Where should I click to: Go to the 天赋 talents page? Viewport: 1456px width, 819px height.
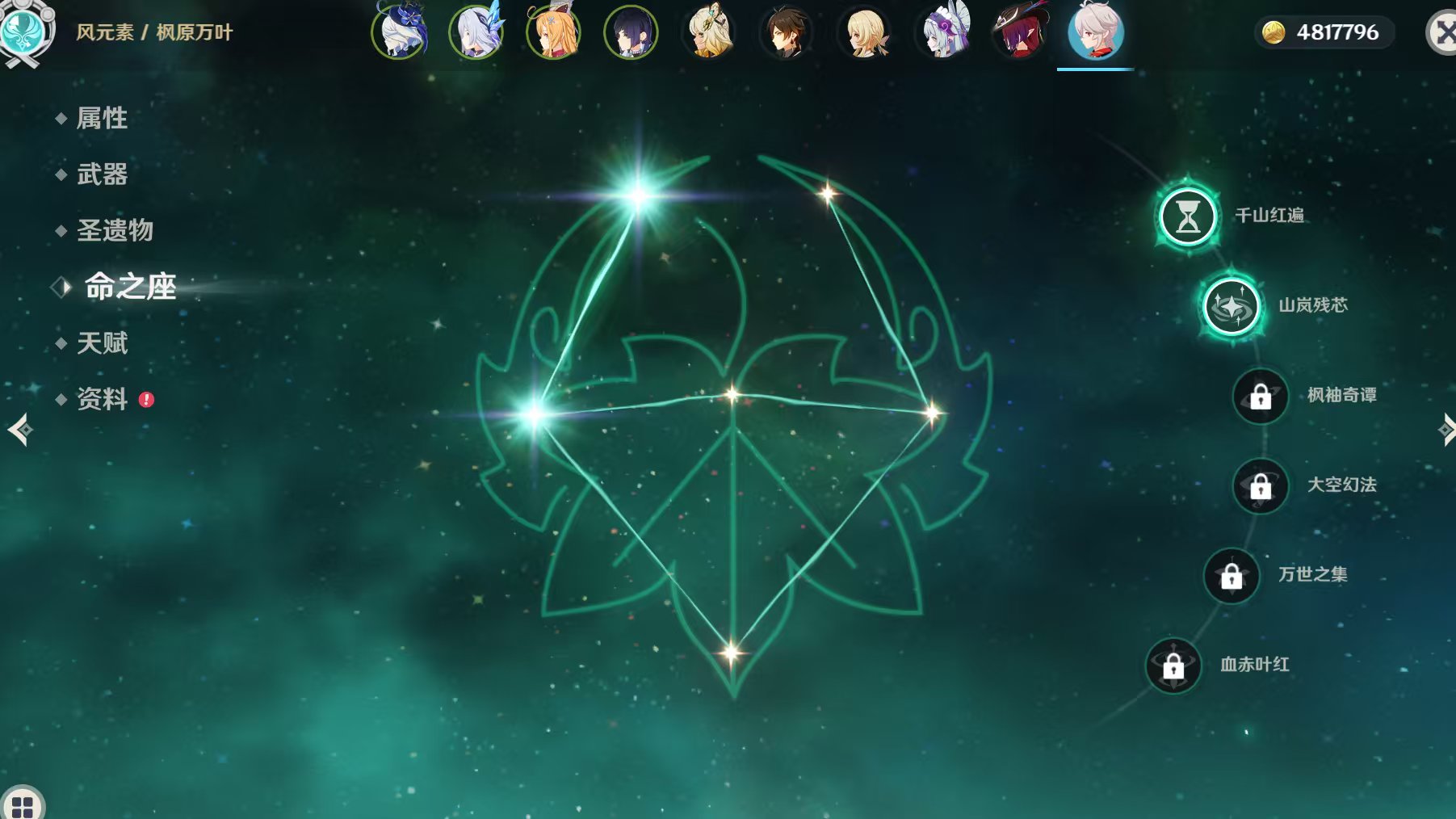(102, 343)
